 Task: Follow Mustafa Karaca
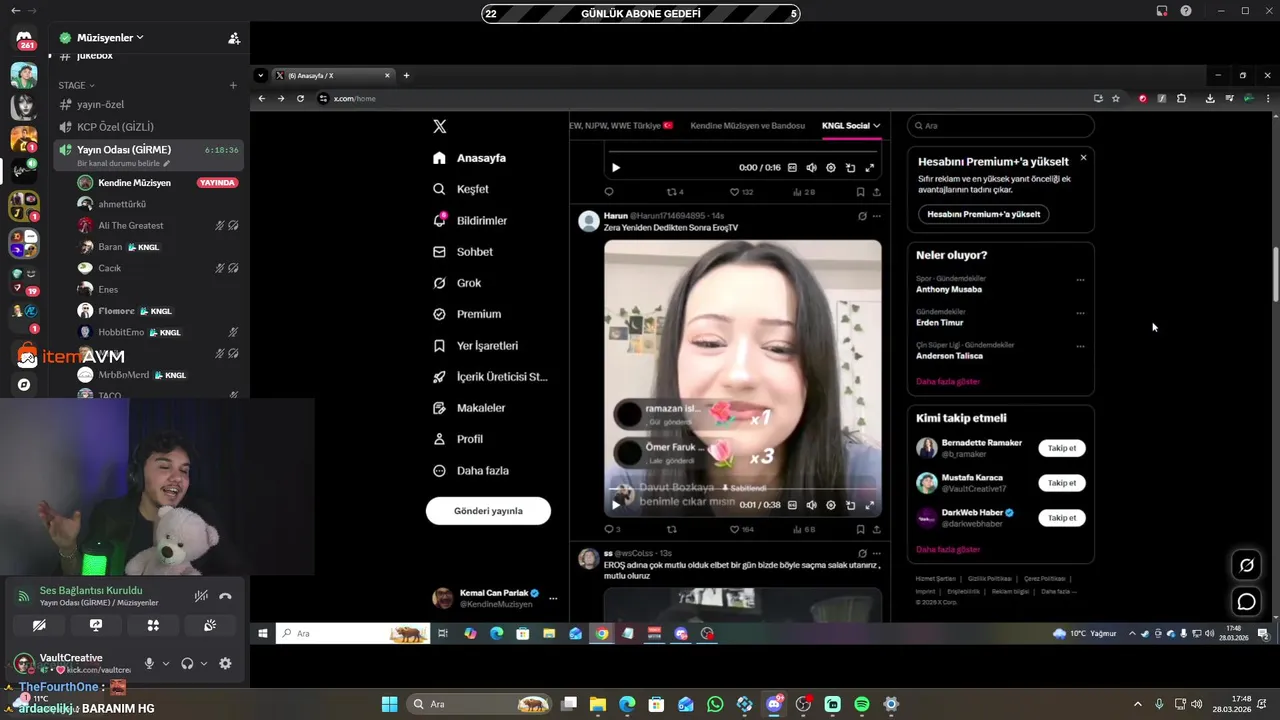pyautogui.click(x=1062, y=483)
